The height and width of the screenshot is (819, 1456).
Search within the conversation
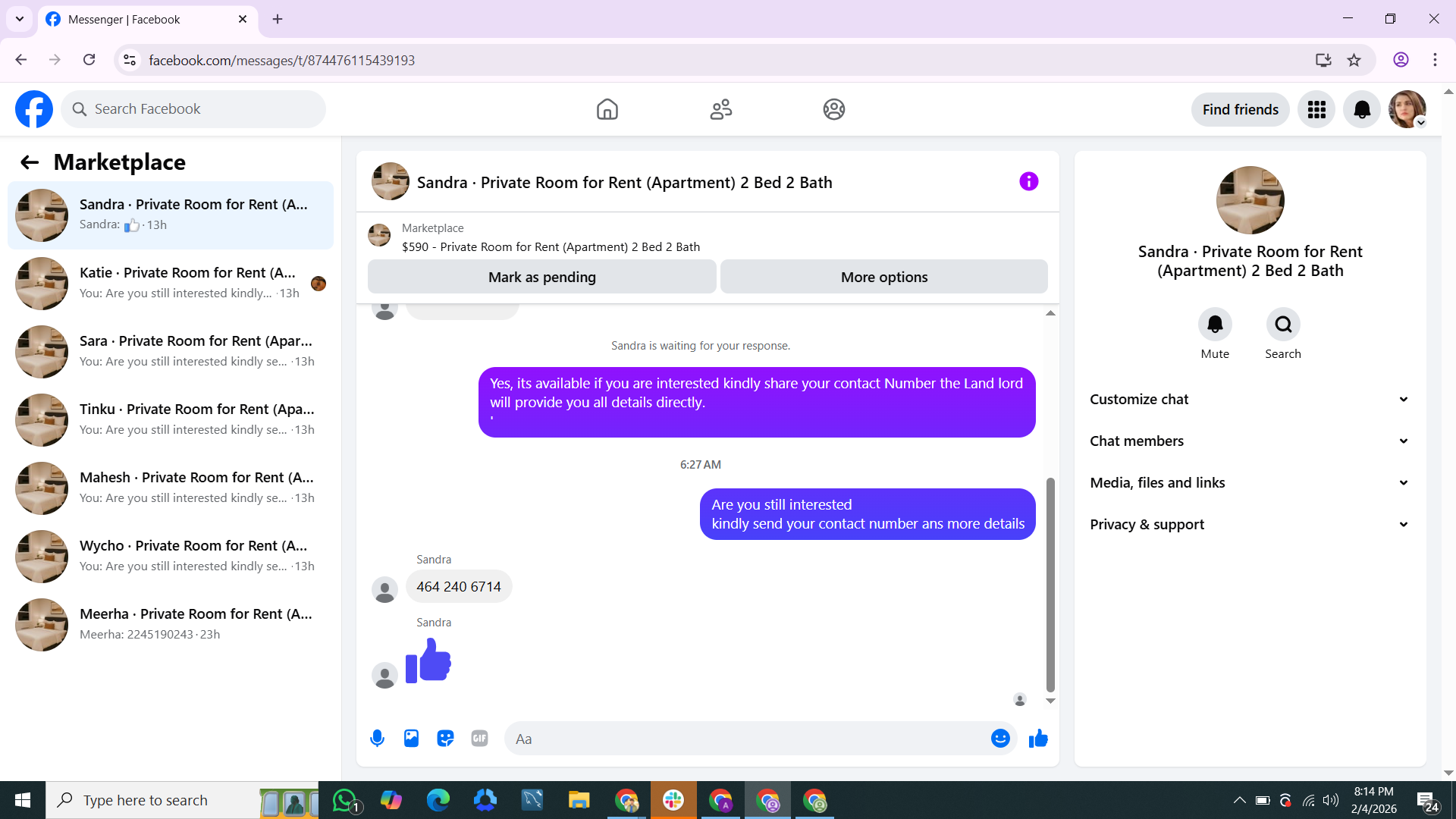tap(1283, 325)
